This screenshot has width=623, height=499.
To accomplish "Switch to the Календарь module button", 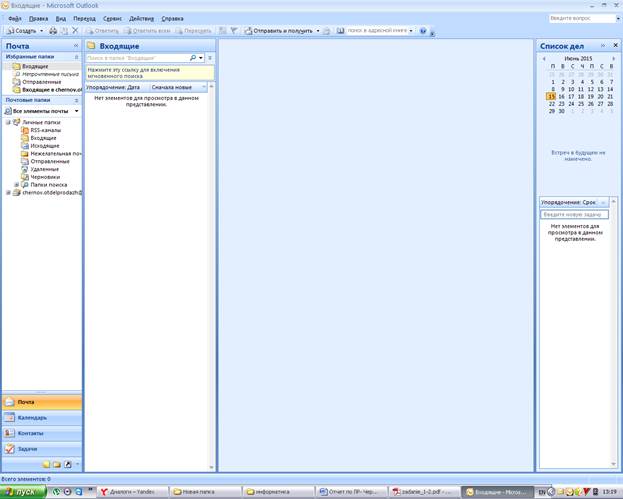I will click(42, 418).
